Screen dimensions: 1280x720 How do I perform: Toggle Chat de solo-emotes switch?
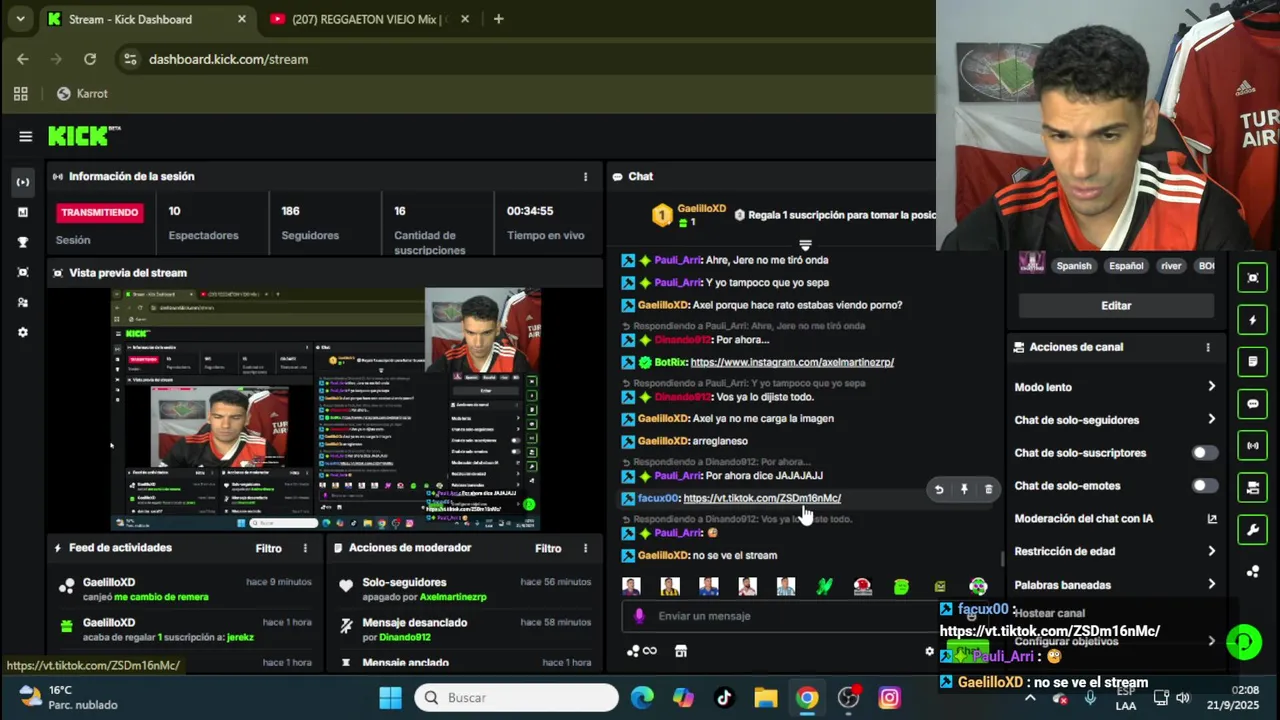pos(1205,486)
